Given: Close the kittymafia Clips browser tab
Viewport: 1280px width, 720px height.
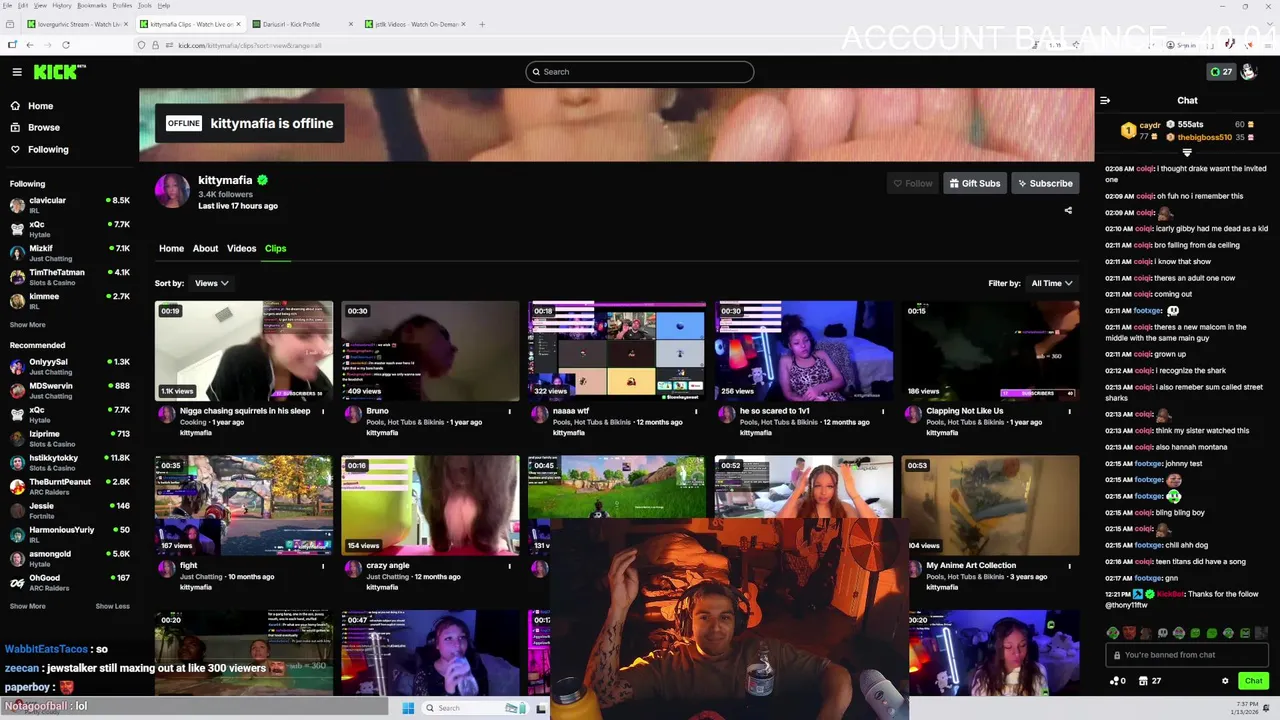Looking at the screenshot, I should pyautogui.click(x=238, y=24).
